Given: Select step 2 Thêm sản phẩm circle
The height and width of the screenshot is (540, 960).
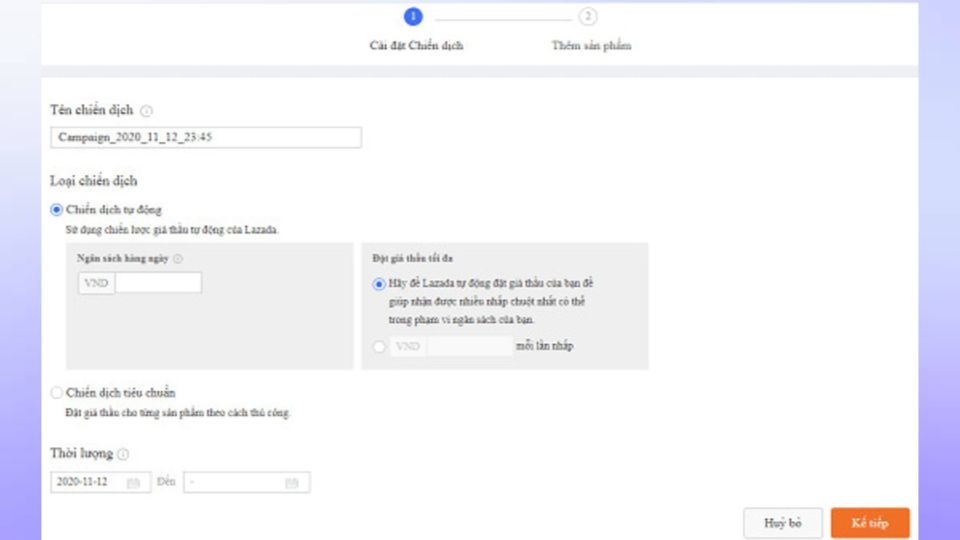Looking at the screenshot, I should click(x=588, y=17).
